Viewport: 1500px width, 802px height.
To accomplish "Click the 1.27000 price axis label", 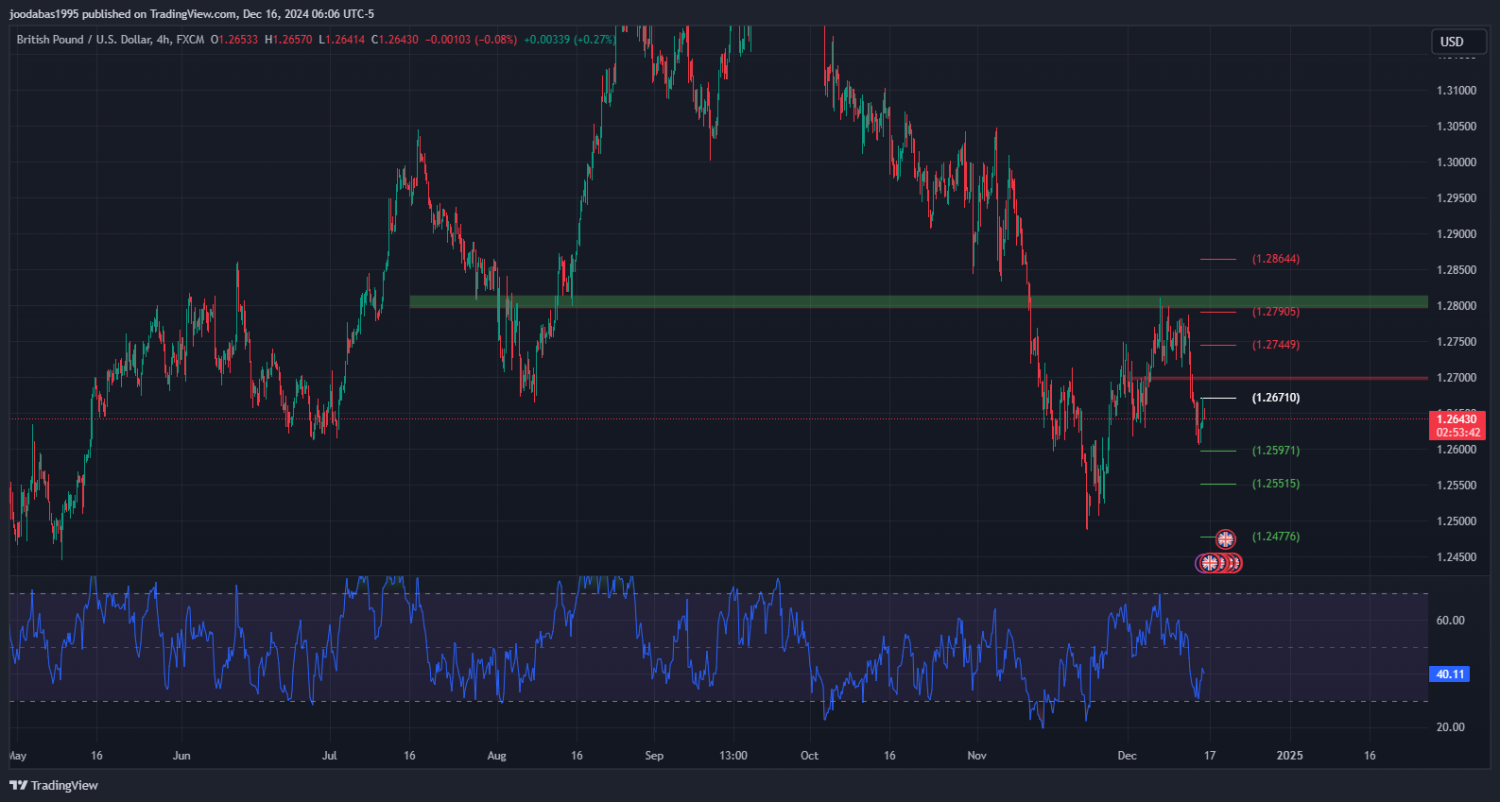I will [x=1455, y=378].
